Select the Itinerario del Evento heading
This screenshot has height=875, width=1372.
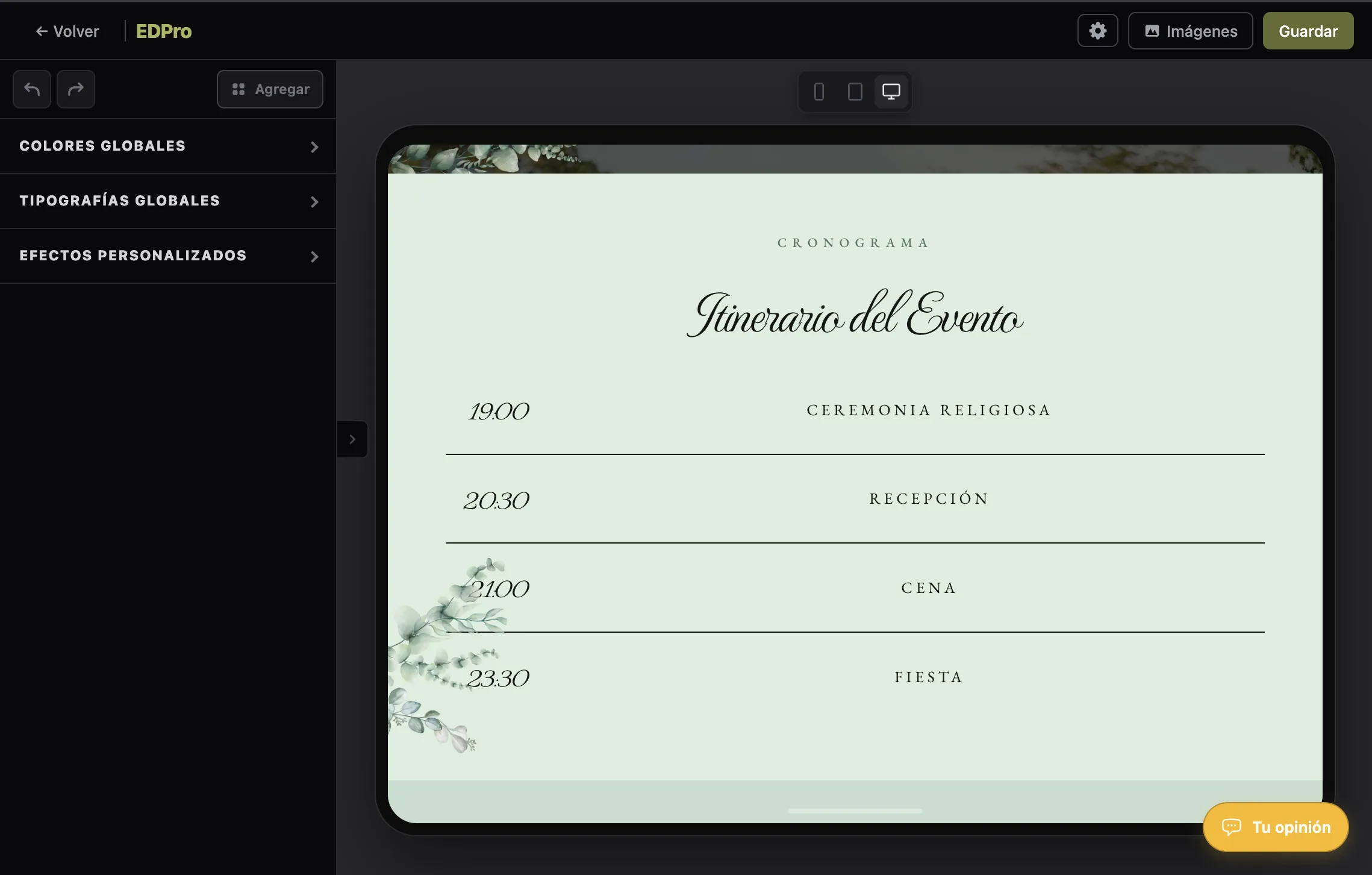[x=855, y=315]
